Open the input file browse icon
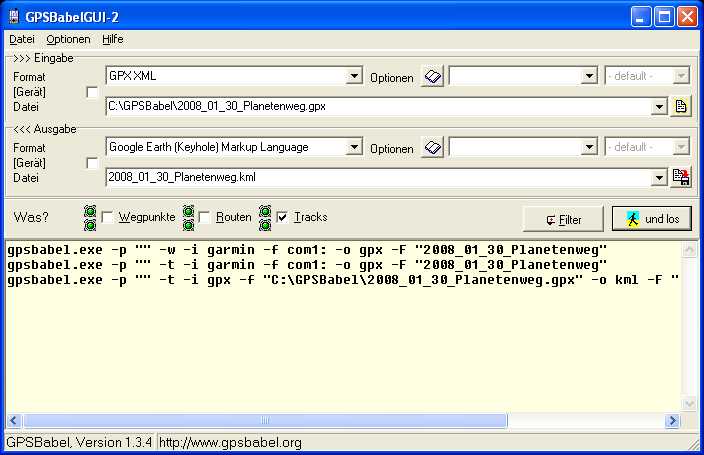Screen dimensions: 704x455 click(x=681, y=107)
